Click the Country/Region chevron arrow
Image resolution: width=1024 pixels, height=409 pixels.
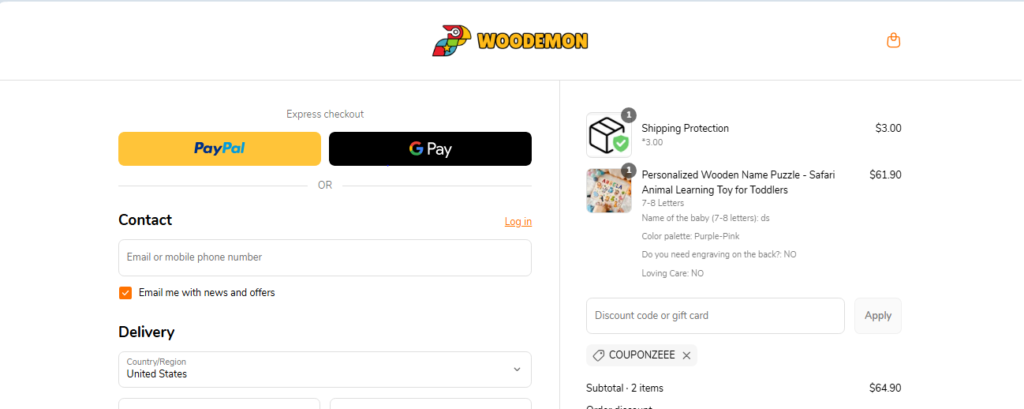[x=517, y=370]
